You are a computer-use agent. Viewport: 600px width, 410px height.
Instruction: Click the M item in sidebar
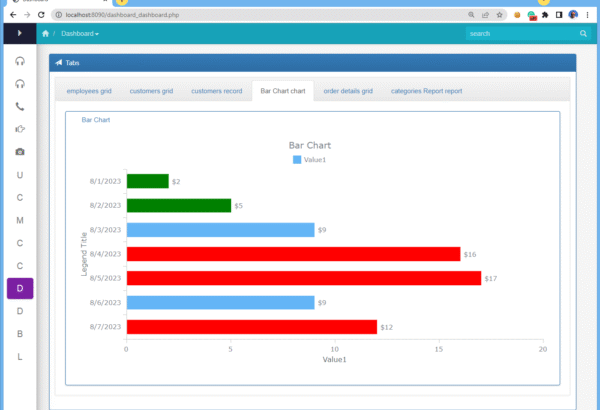click(x=20, y=220)
